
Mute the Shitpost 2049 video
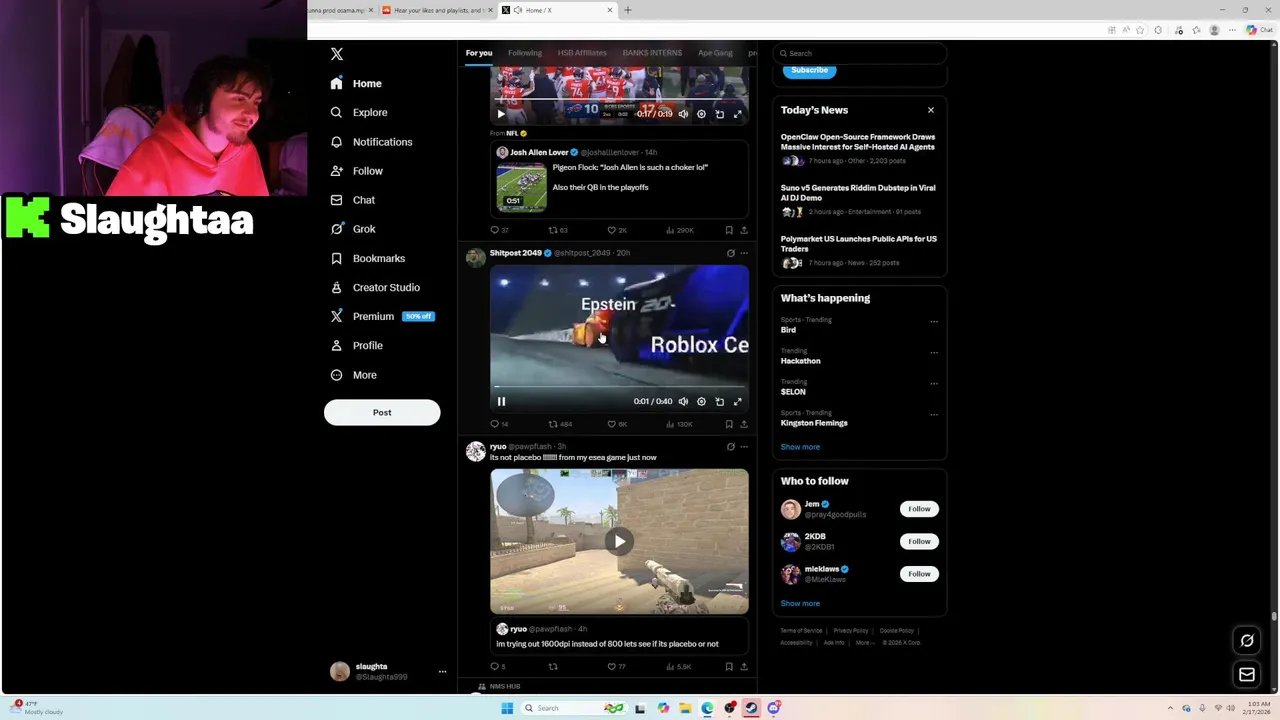[x=683, y=401]
